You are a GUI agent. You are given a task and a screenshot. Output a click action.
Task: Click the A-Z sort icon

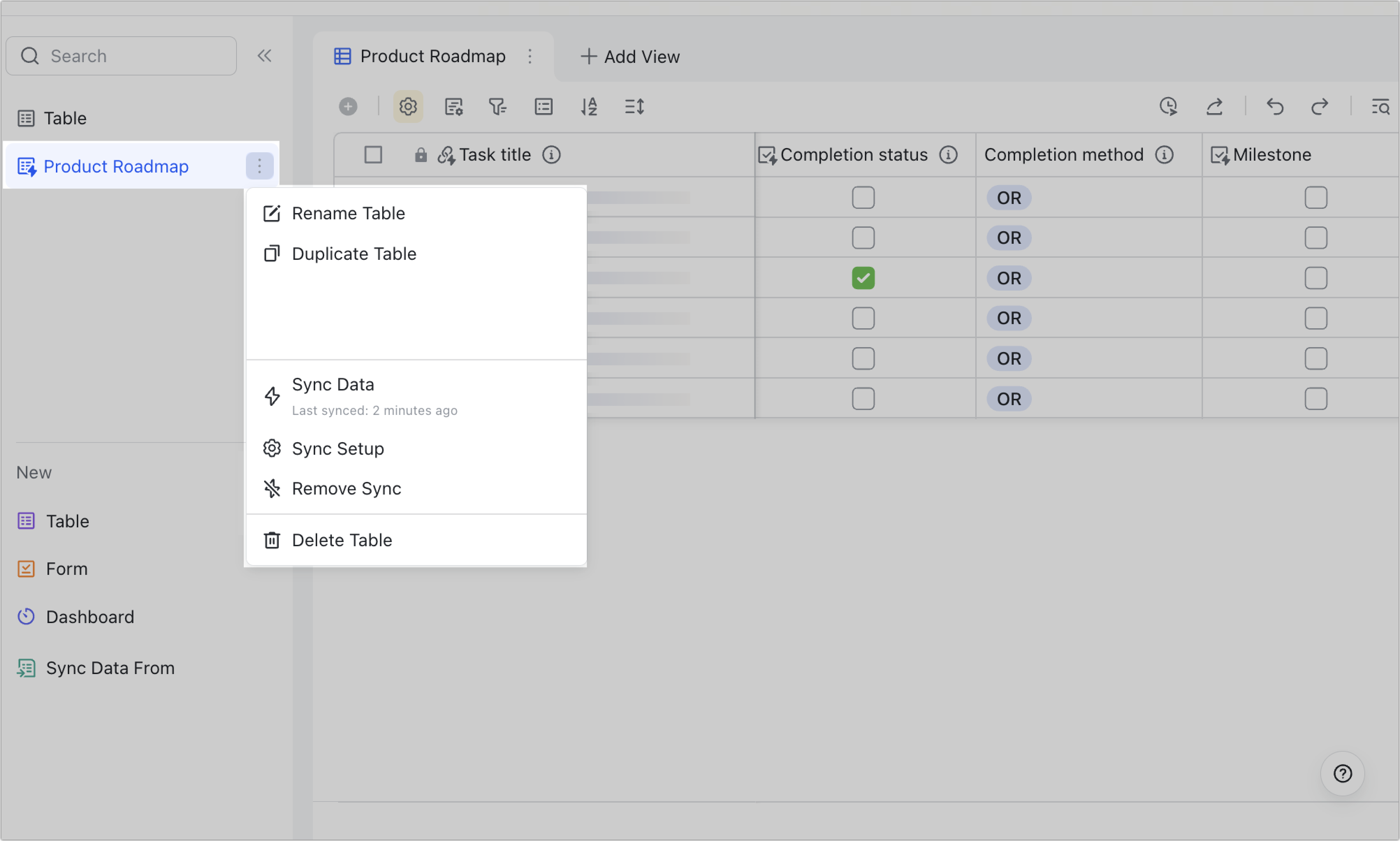tap(589, 107)
